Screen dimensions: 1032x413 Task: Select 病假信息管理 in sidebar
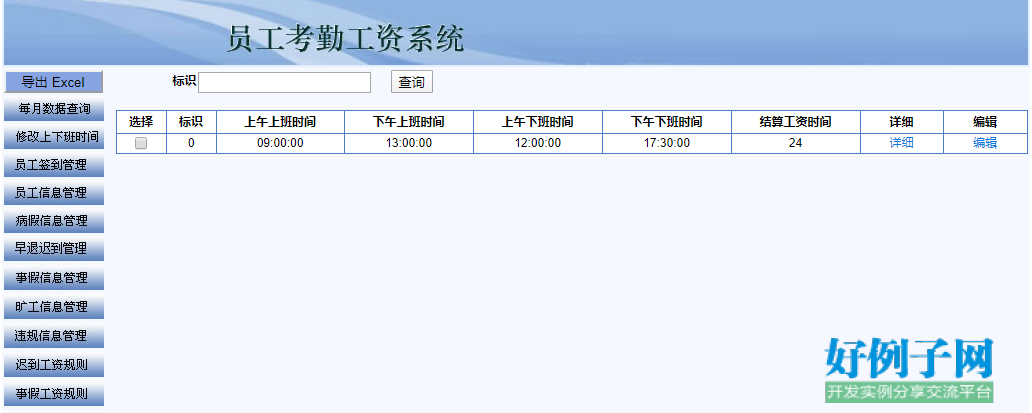pos(53,221)
